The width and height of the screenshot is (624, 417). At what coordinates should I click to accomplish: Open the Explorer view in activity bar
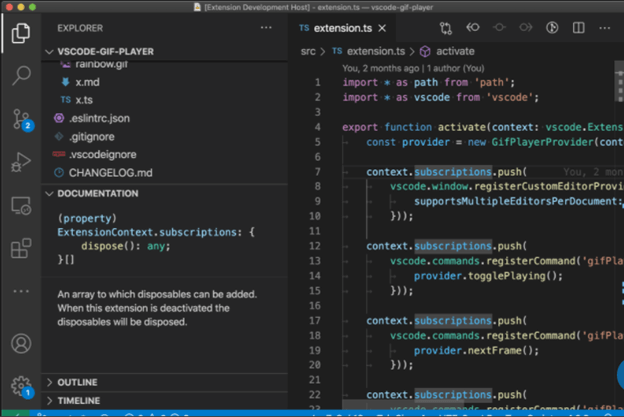[x=21, y=33]
